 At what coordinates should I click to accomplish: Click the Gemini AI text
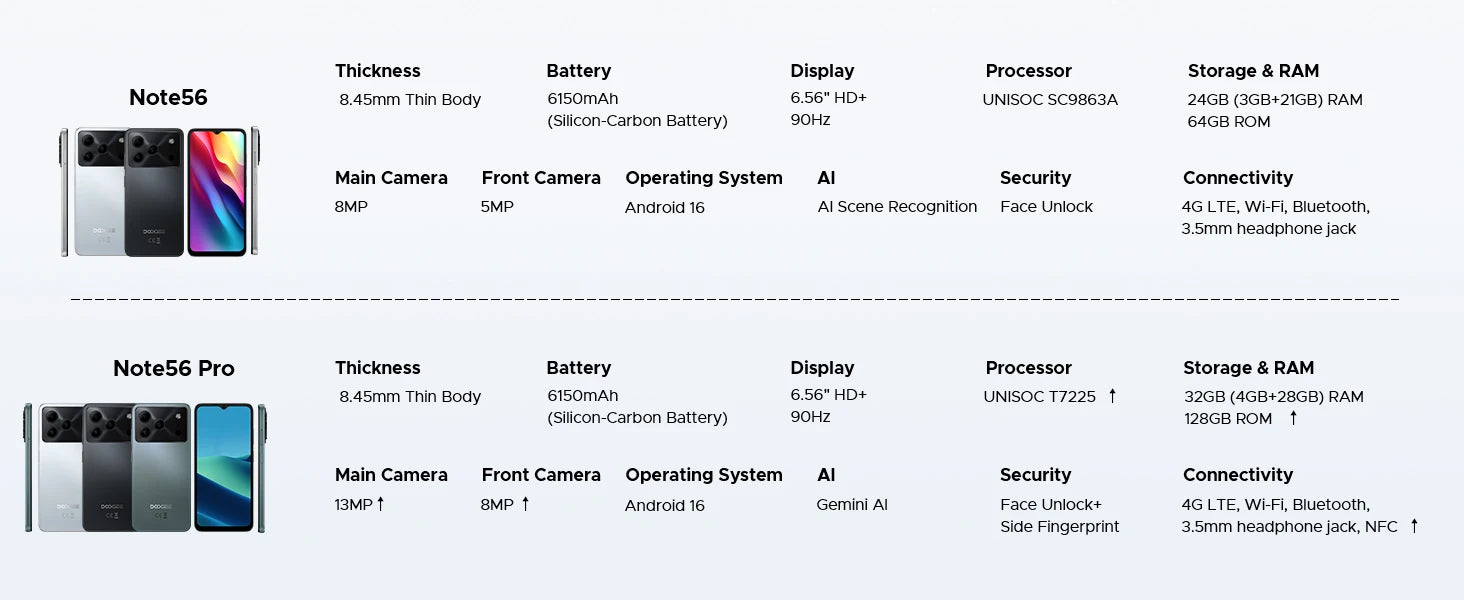tap(852, 504)
